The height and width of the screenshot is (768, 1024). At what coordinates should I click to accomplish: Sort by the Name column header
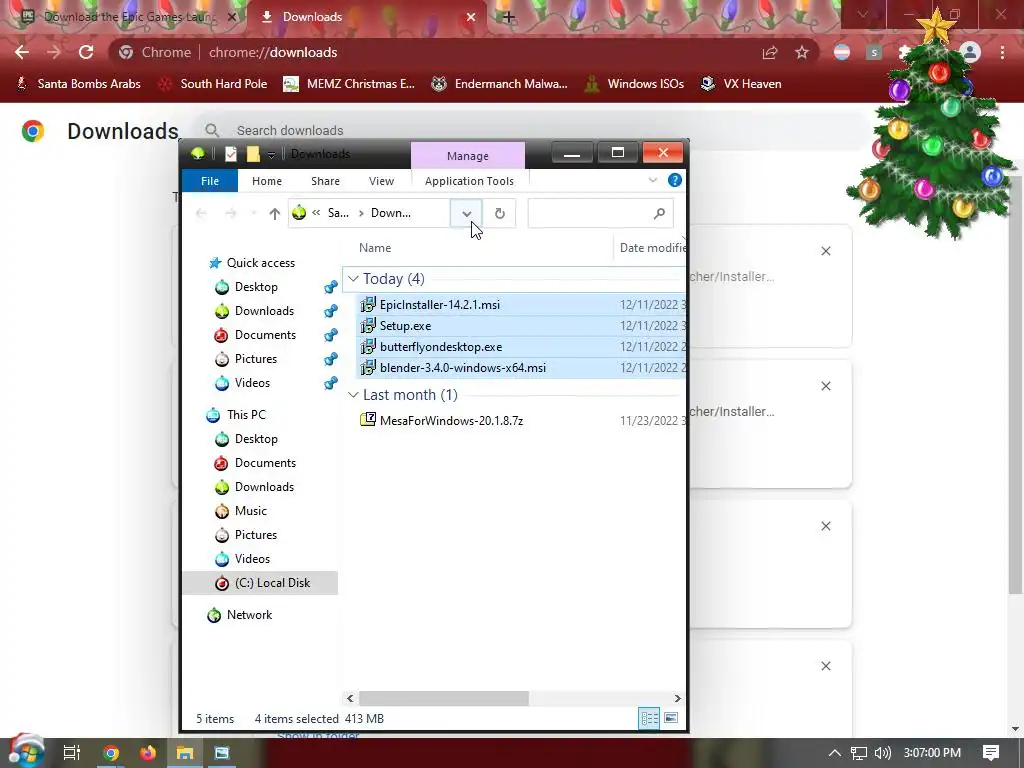[375, 248]
